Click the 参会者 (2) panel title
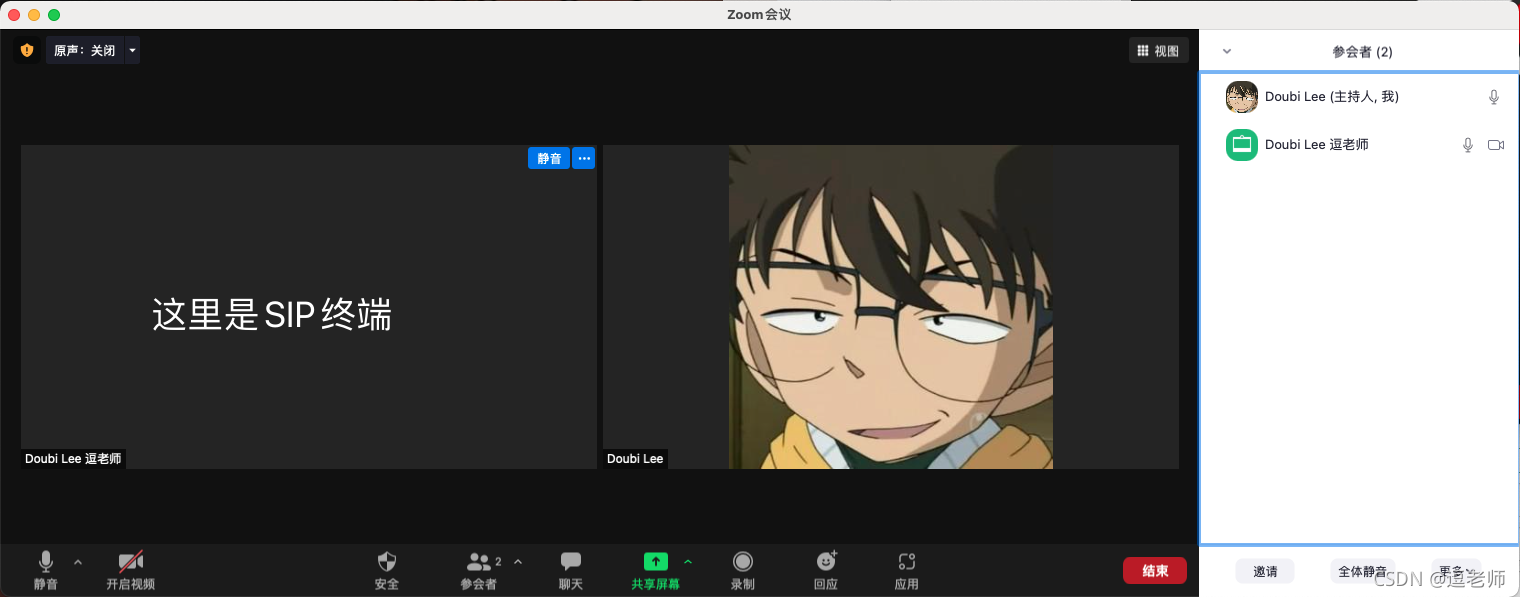Image resolution: width=1520 pixels, height=597 pixels. click(1362, 52)
